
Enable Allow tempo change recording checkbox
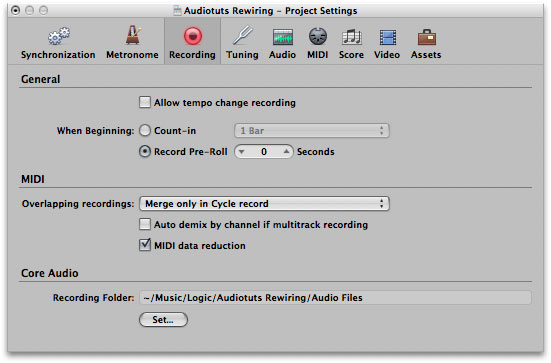point(145,102)
